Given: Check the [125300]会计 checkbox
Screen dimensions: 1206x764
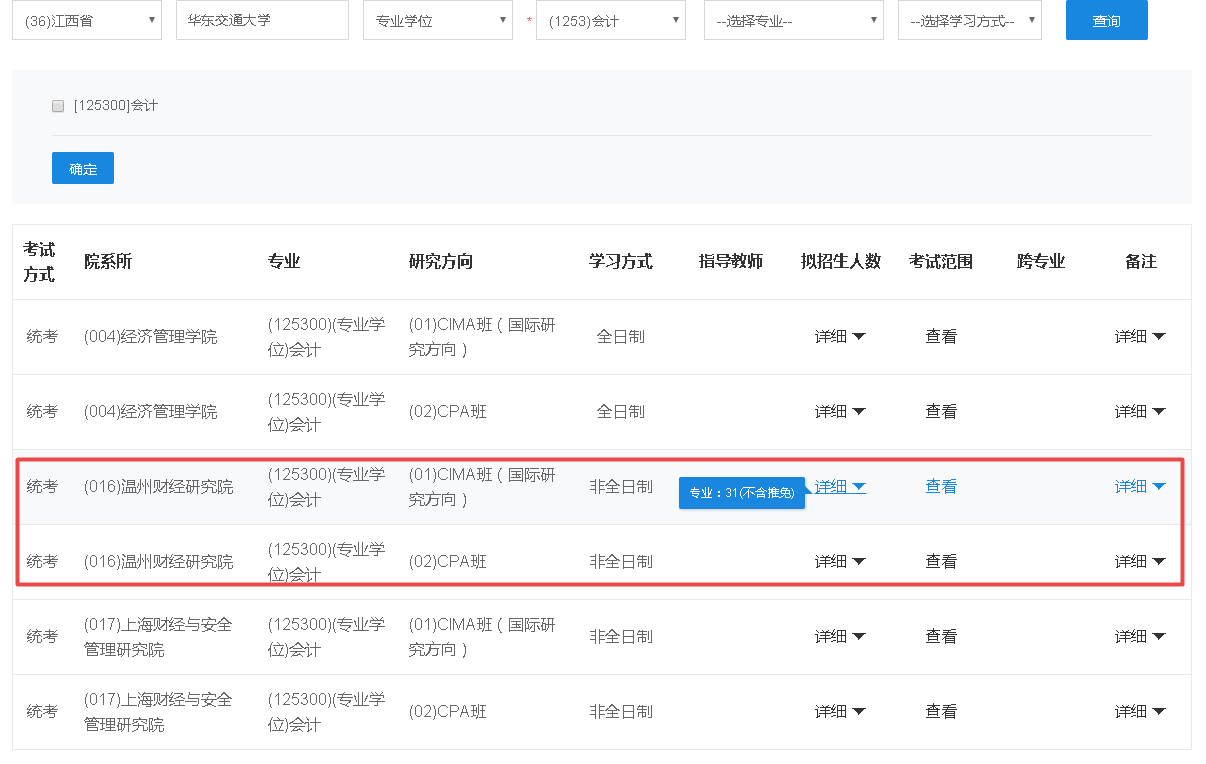Looking at the screenshot, I should (58, 106).
